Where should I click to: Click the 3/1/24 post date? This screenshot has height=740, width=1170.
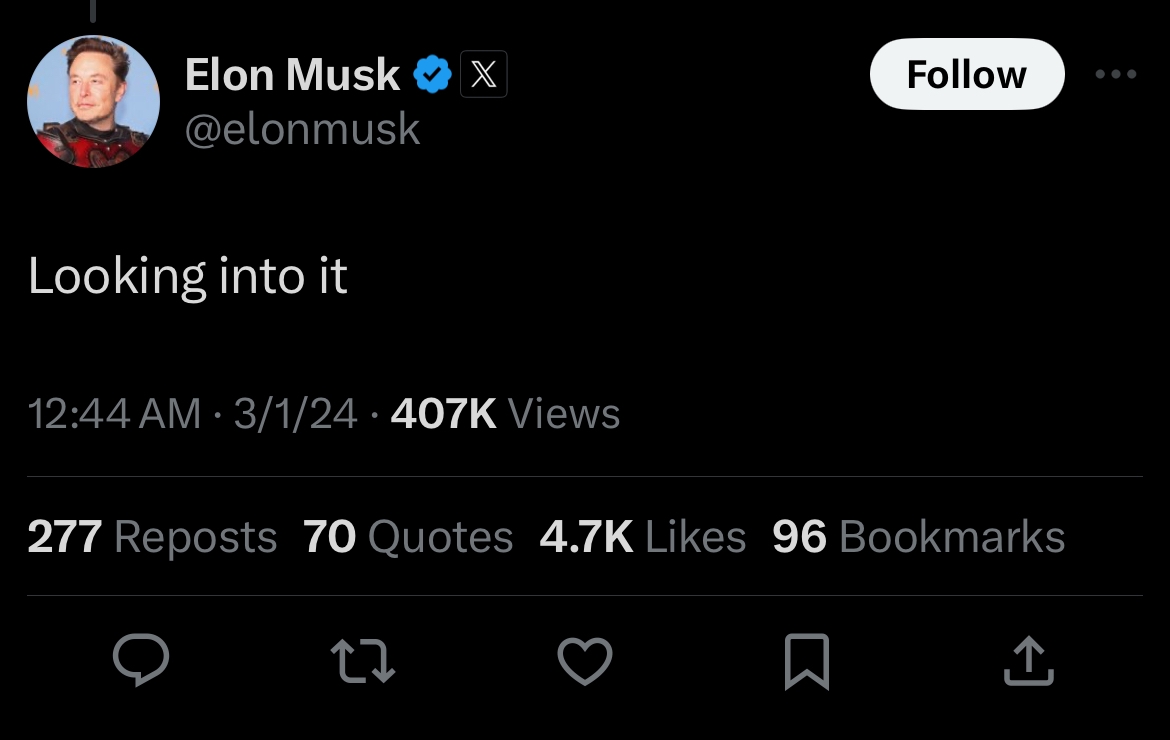[x=295, y=414]
